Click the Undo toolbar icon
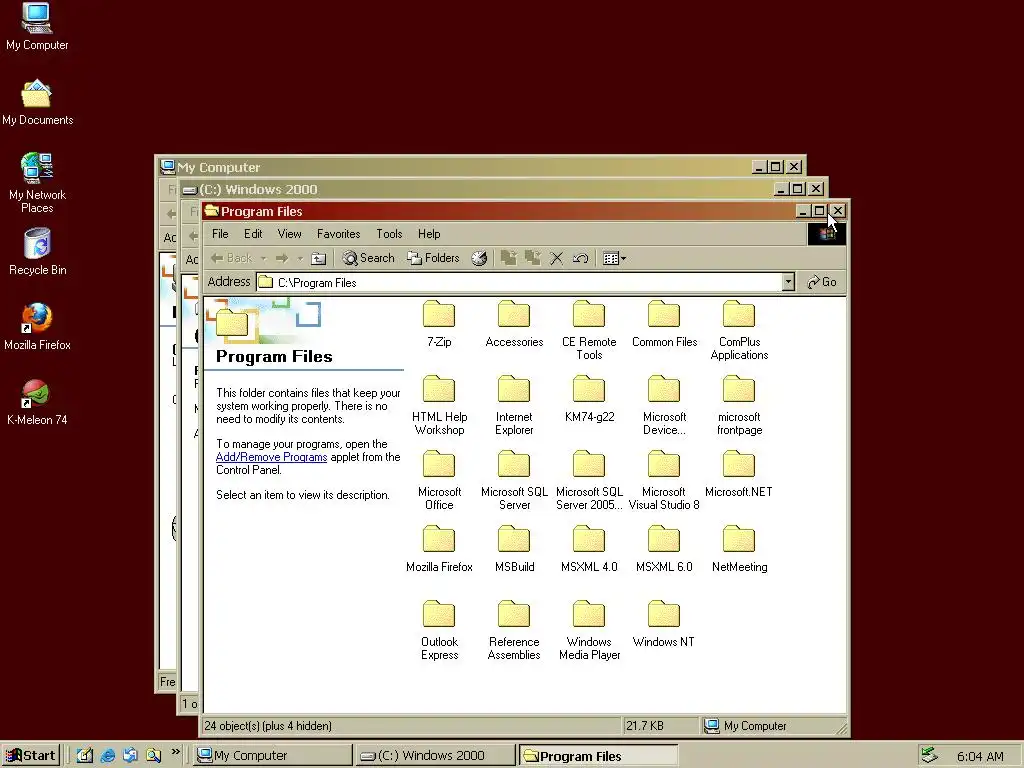1024x768 pixels. click(x=580, y=259)
